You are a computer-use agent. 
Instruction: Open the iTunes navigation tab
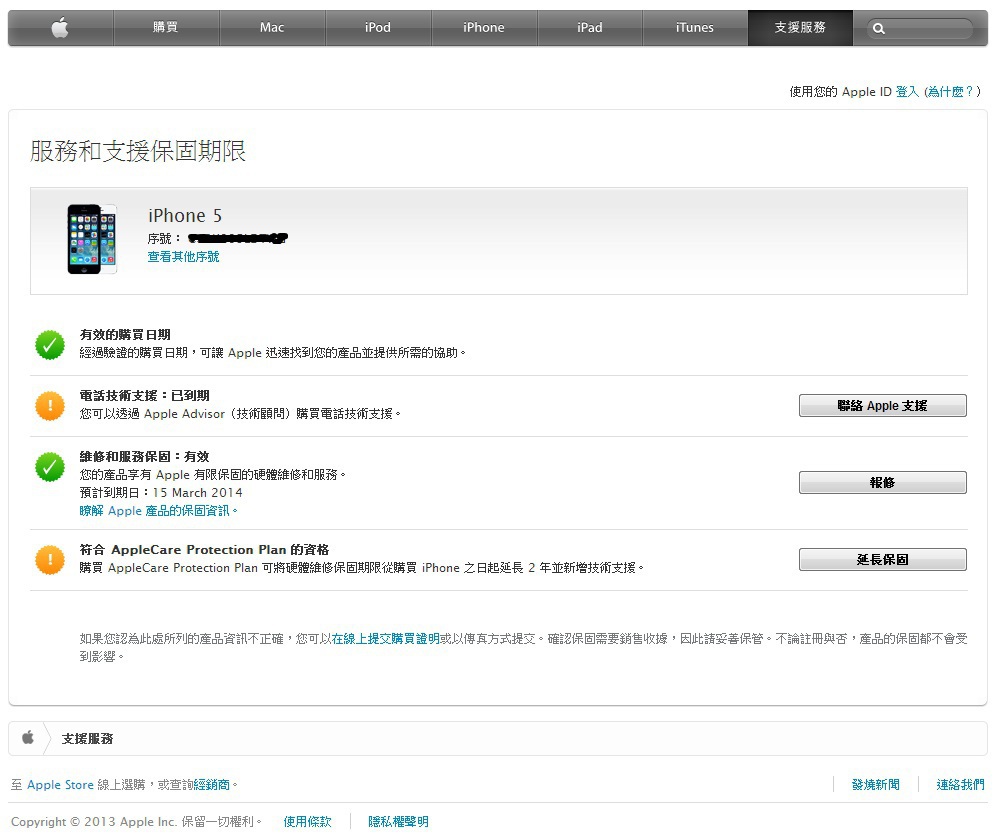click(x=694, y=27)
